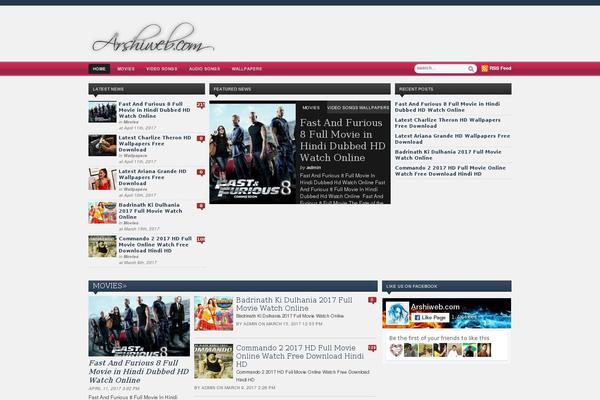Viewport: 600px width, 400px height.
Task: Open the Video Songs menu item
Action: pos(161,69)
